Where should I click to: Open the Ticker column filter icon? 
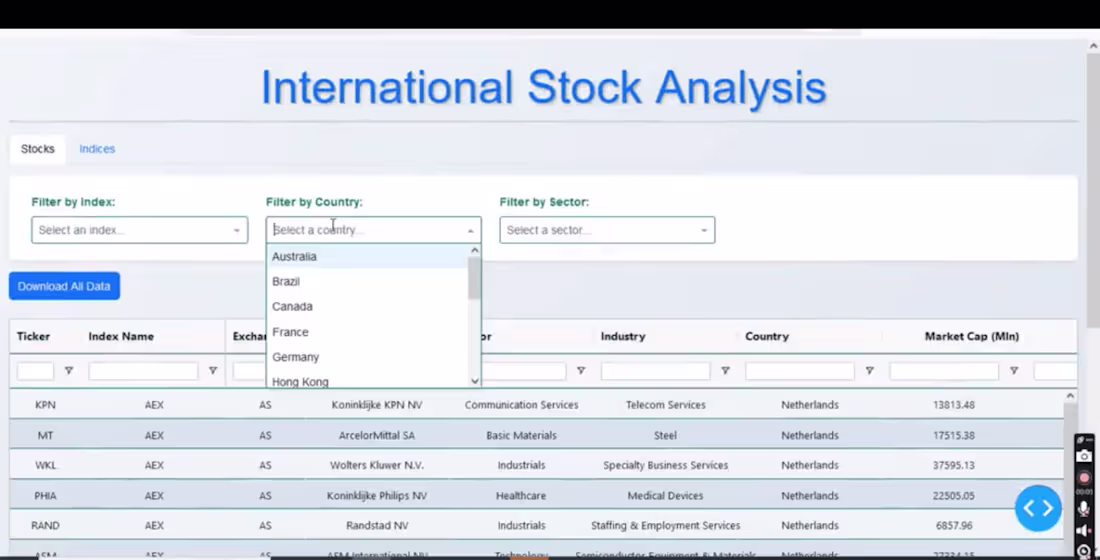tap(69, 371)
